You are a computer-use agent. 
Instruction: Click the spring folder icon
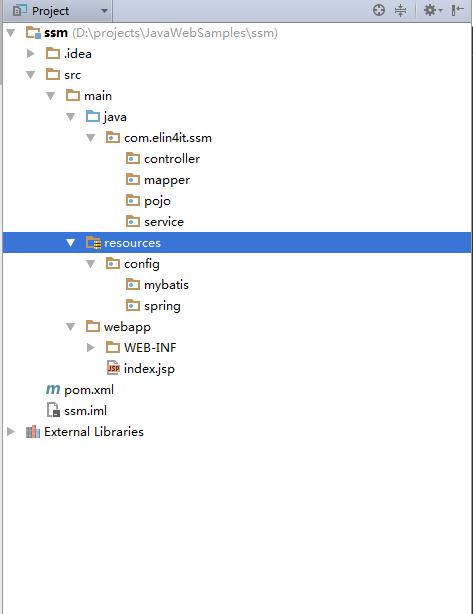click(x=133, y=305)
